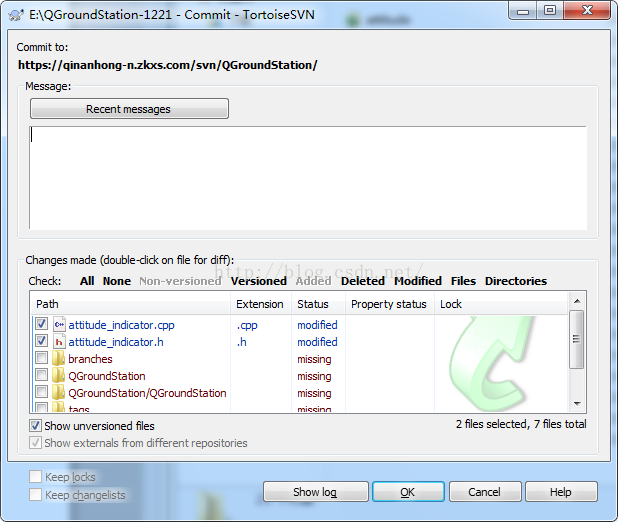Check Deleted items link
The width and height of the screenshot is (618, 522).
363,281
